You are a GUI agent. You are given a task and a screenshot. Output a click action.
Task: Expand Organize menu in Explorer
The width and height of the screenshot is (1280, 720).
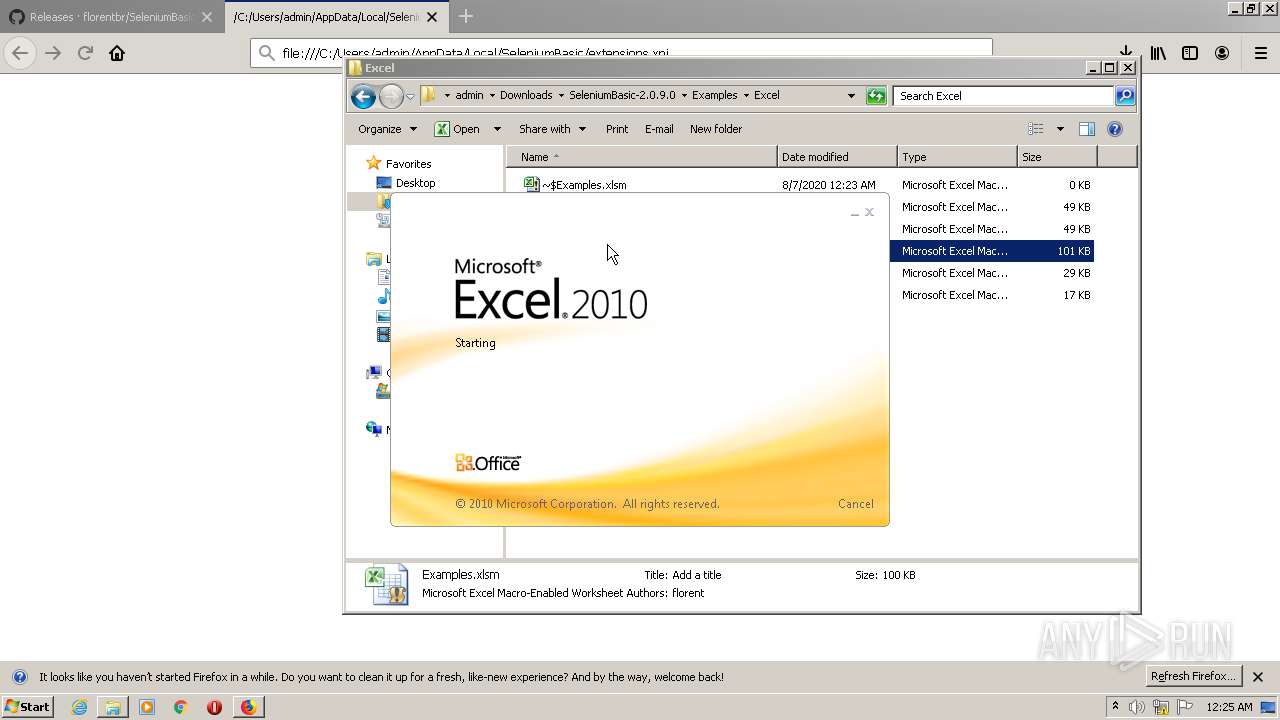pyautogui.click(x=388, y=129)
